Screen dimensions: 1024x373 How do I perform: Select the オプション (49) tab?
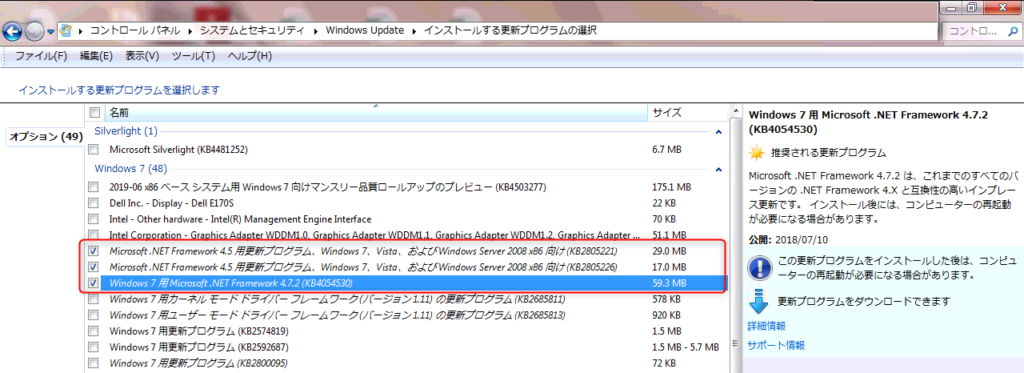(x=45, y=137)
